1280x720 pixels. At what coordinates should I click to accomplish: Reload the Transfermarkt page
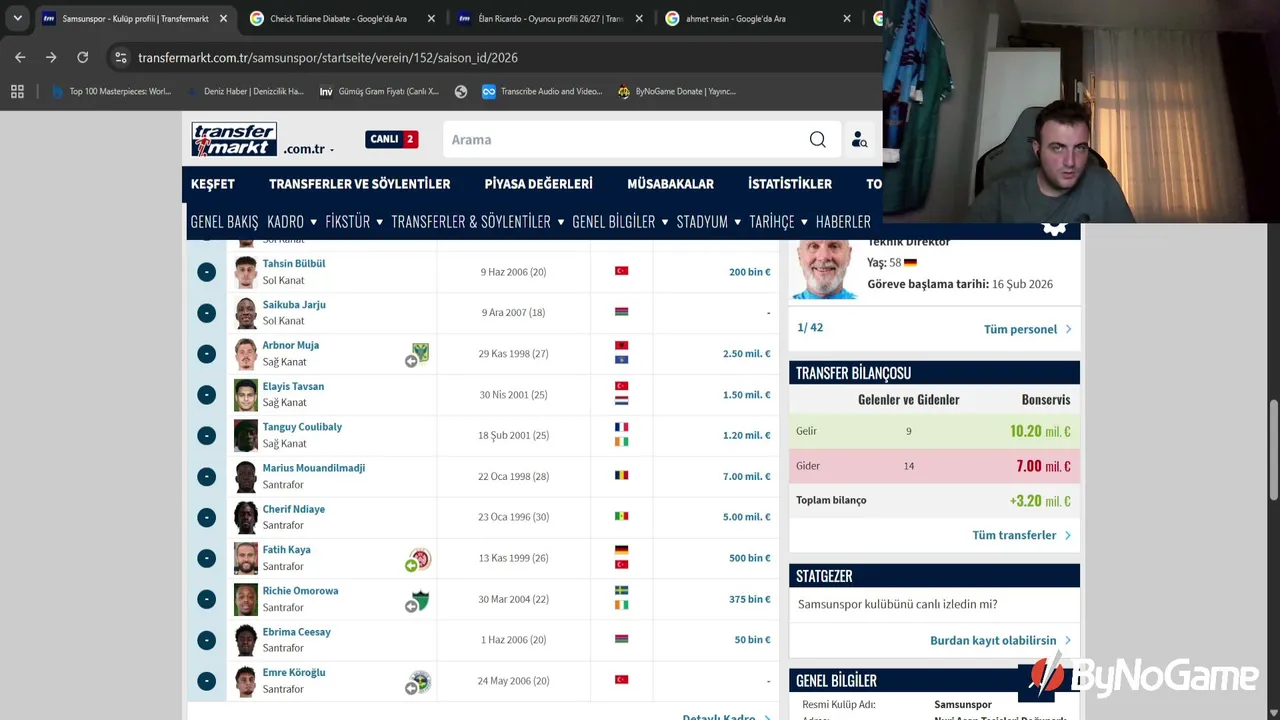pos(83,58)
